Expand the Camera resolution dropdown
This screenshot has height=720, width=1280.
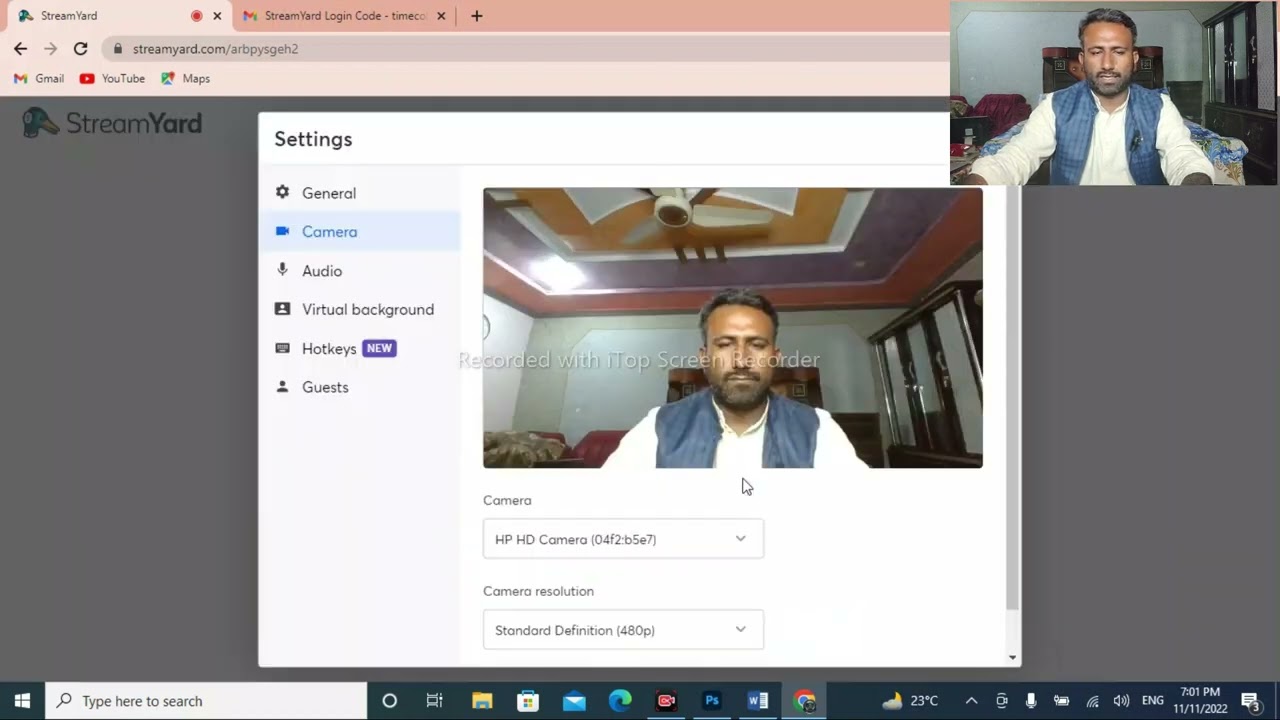(x=623, y=630)
